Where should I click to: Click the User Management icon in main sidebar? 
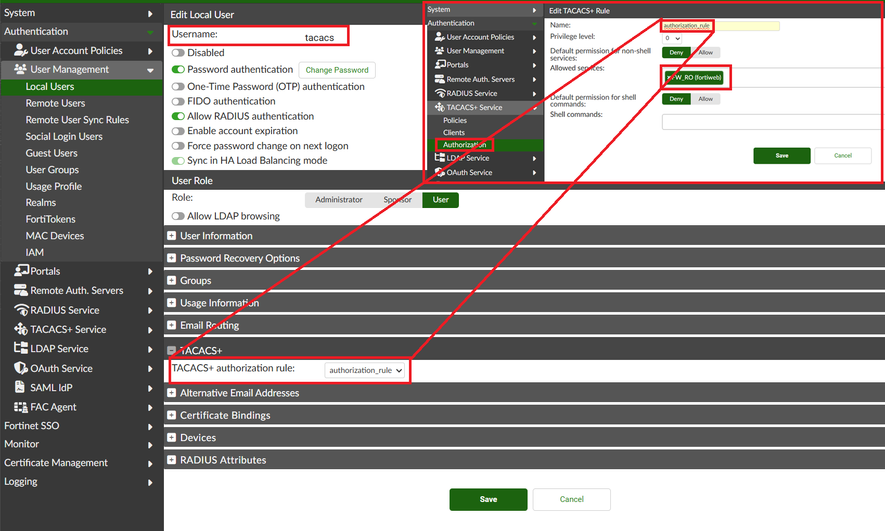click(x=20, y=69)
